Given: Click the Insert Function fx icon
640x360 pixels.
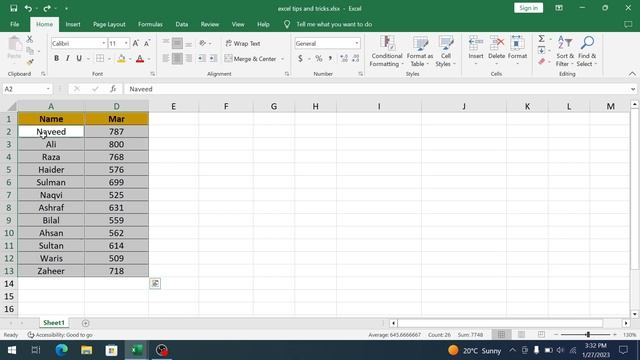Looking at the screenshot, I should [x=113, y=89].
